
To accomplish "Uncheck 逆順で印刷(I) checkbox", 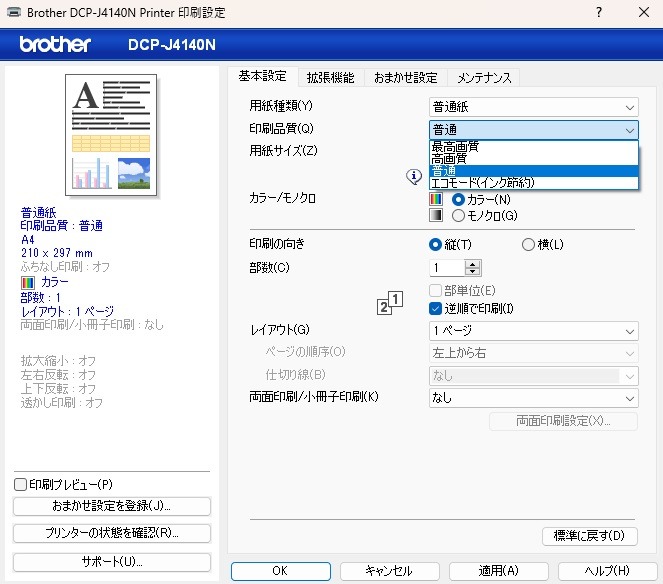I will [x=436, y=309].
